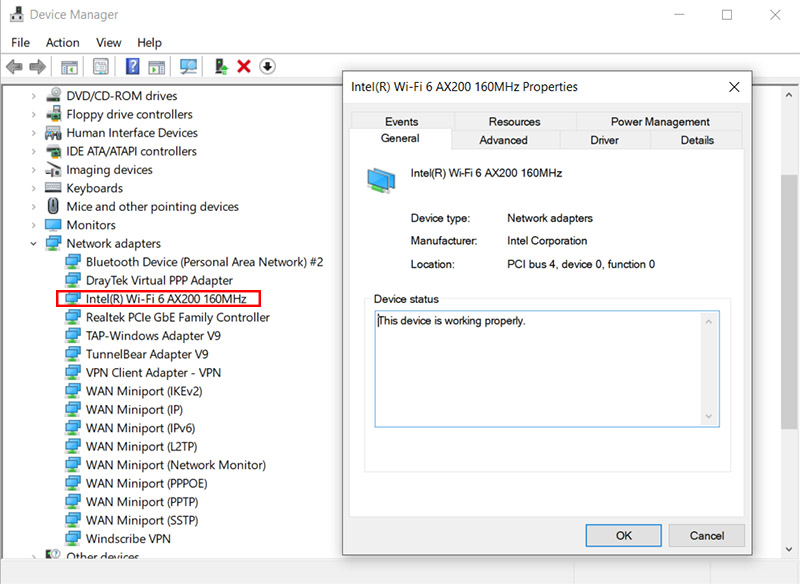This screenshot has width=800, height=584.
Task: Click the Device status text box
Action: point(547,369)
